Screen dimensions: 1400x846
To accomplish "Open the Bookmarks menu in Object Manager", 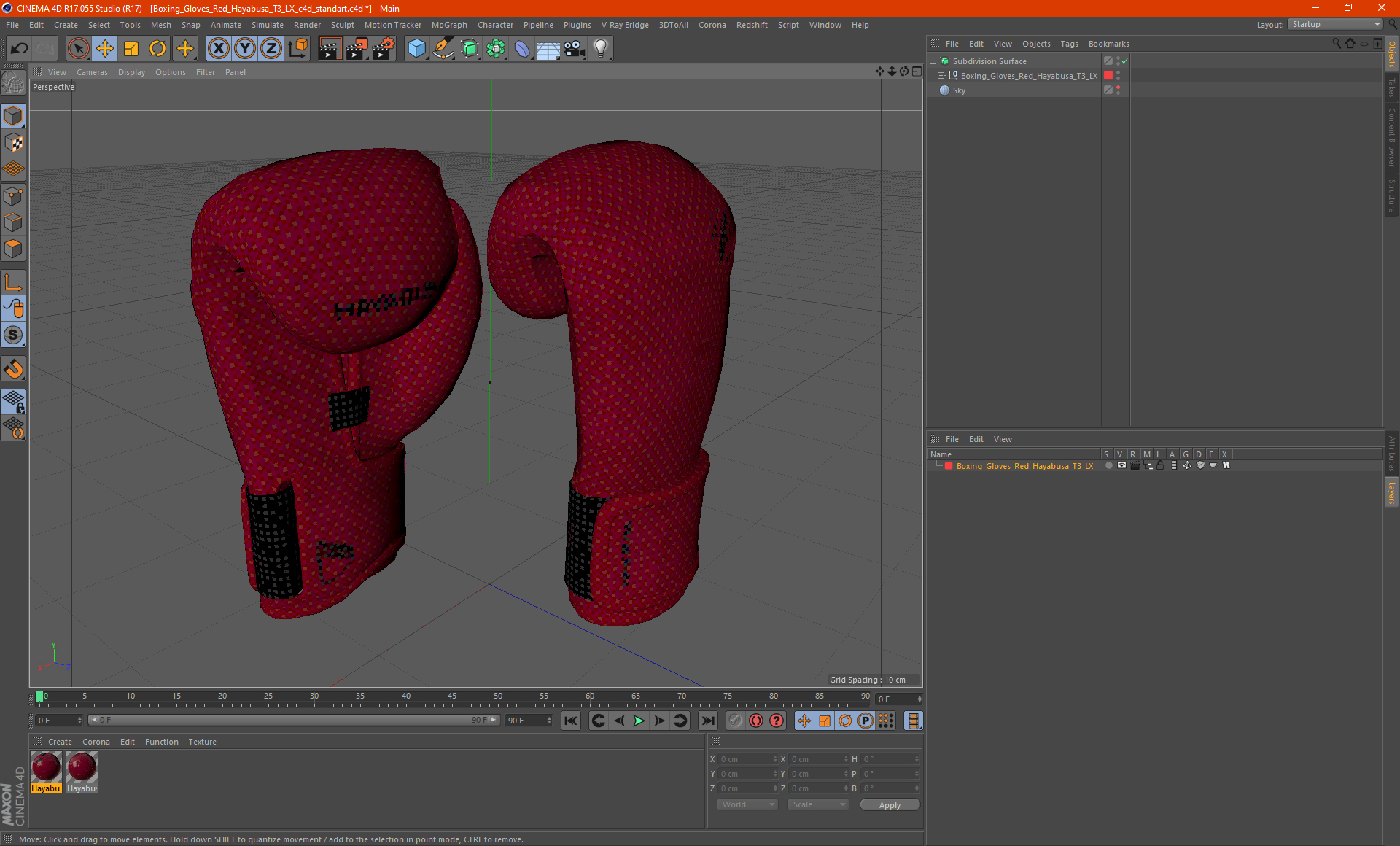I will 1108,44.
